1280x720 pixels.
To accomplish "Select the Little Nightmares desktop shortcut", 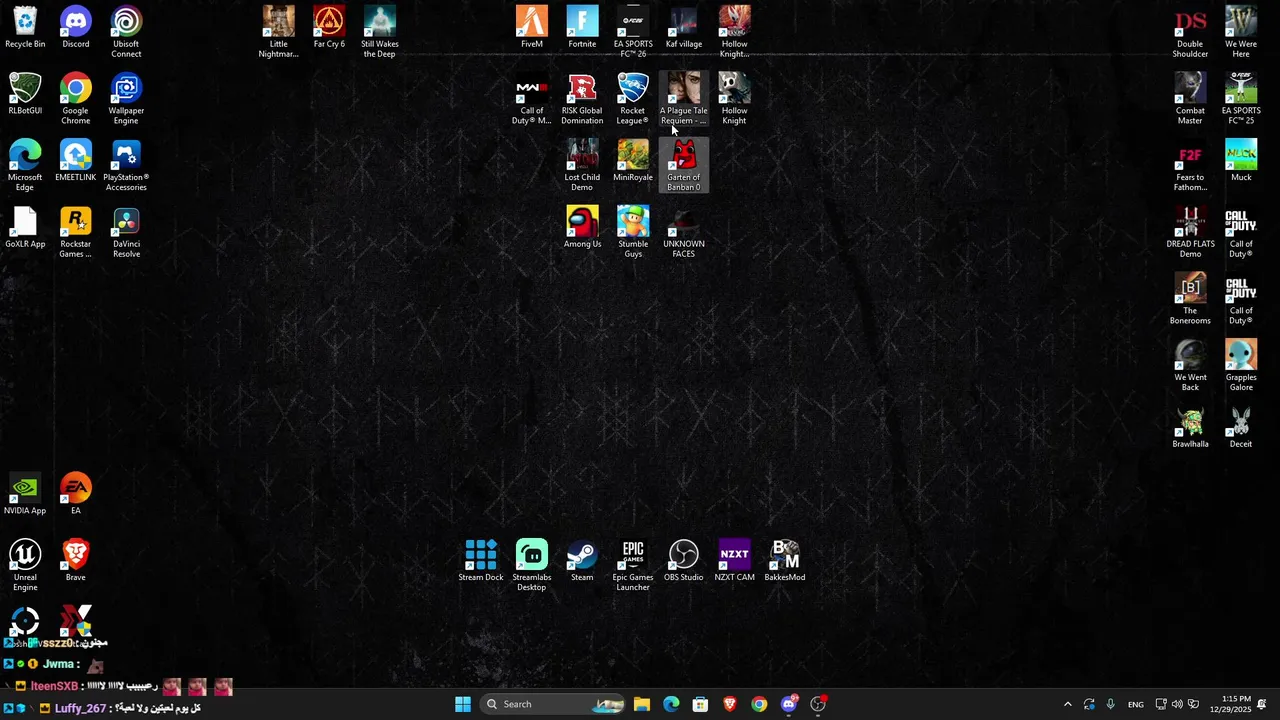I will coord(278,32).
